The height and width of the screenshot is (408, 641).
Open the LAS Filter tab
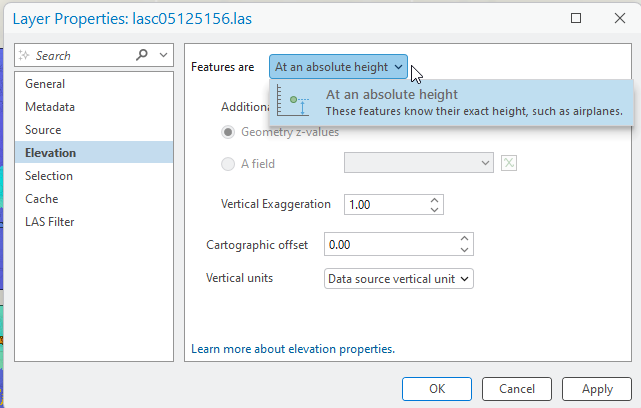[94, 222]
